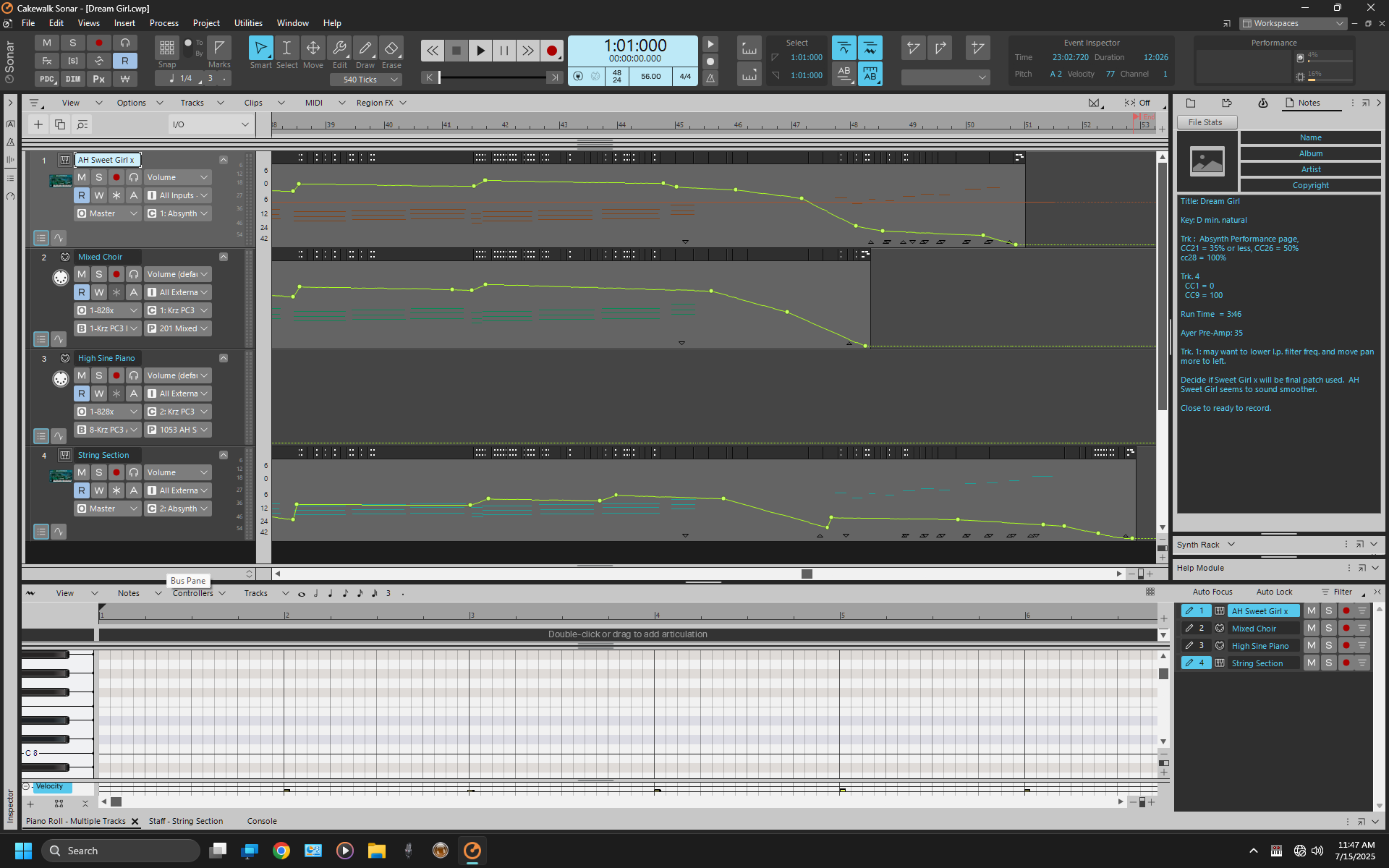The height and width of the screenshot is (868, 1389).
Task: Open the 540 Ticks nudge dropdown
Action: click(x=366, y=80)
